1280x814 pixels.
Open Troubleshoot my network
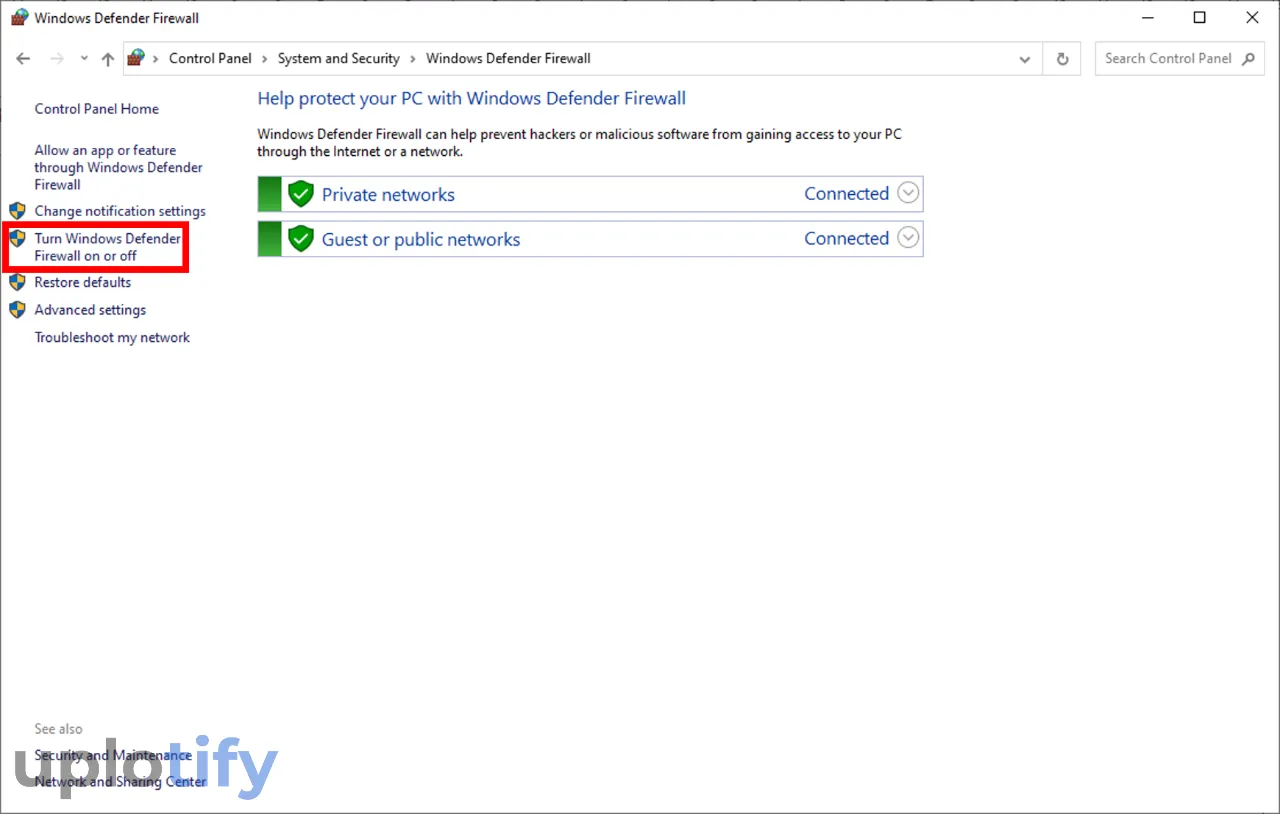[112, 338]
